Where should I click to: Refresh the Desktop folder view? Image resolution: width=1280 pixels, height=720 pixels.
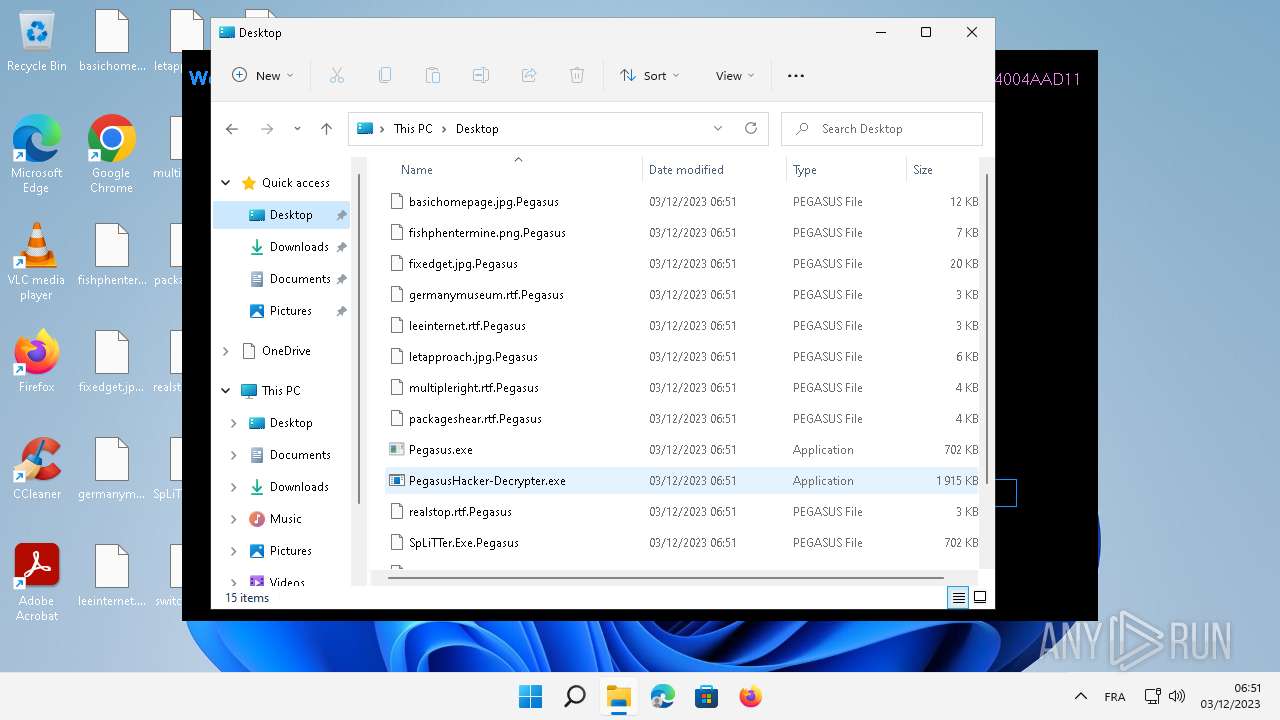tap(751, 128)
